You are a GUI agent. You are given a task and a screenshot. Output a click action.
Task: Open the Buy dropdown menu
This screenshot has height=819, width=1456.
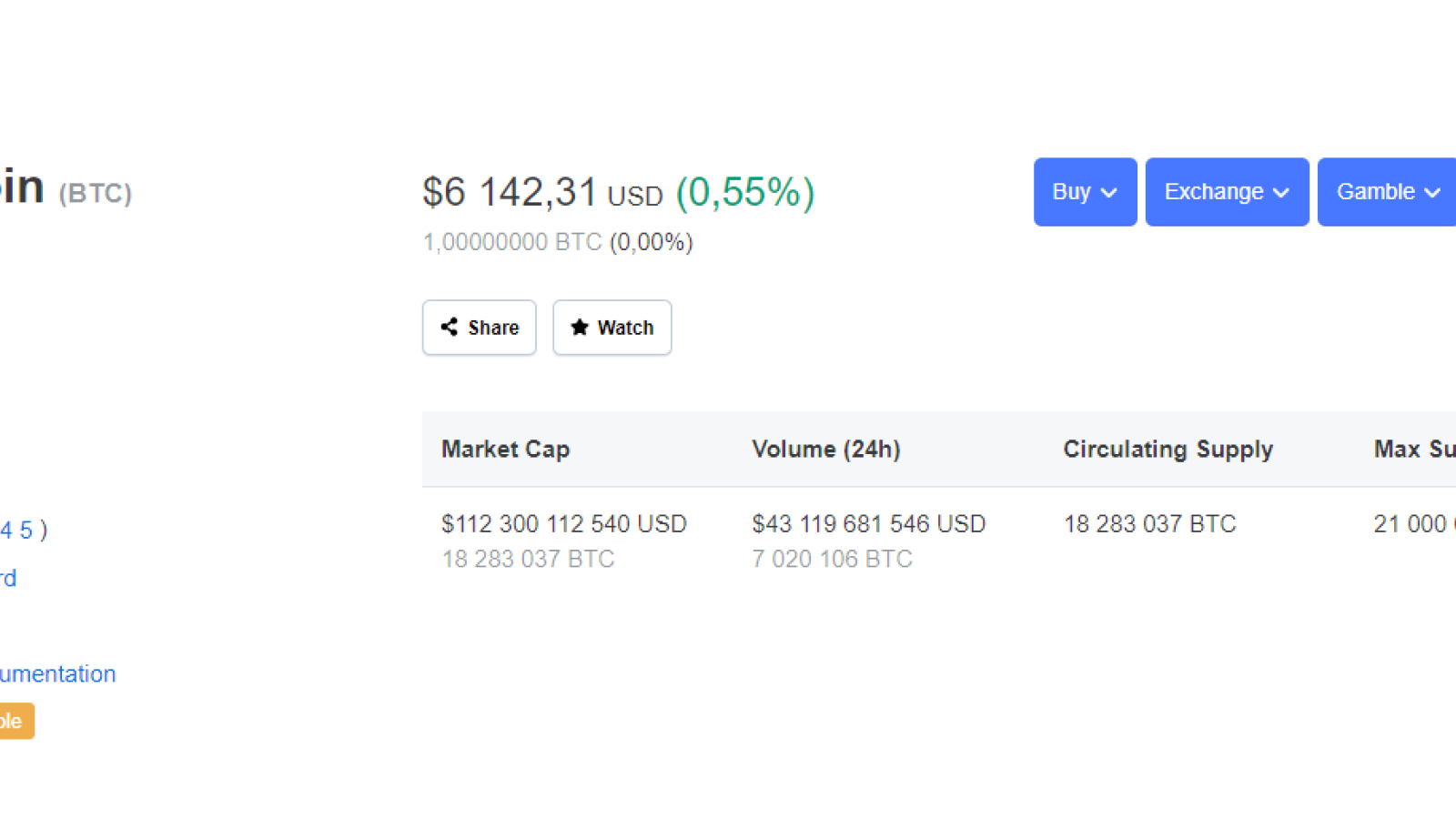tap(1085, 192)
